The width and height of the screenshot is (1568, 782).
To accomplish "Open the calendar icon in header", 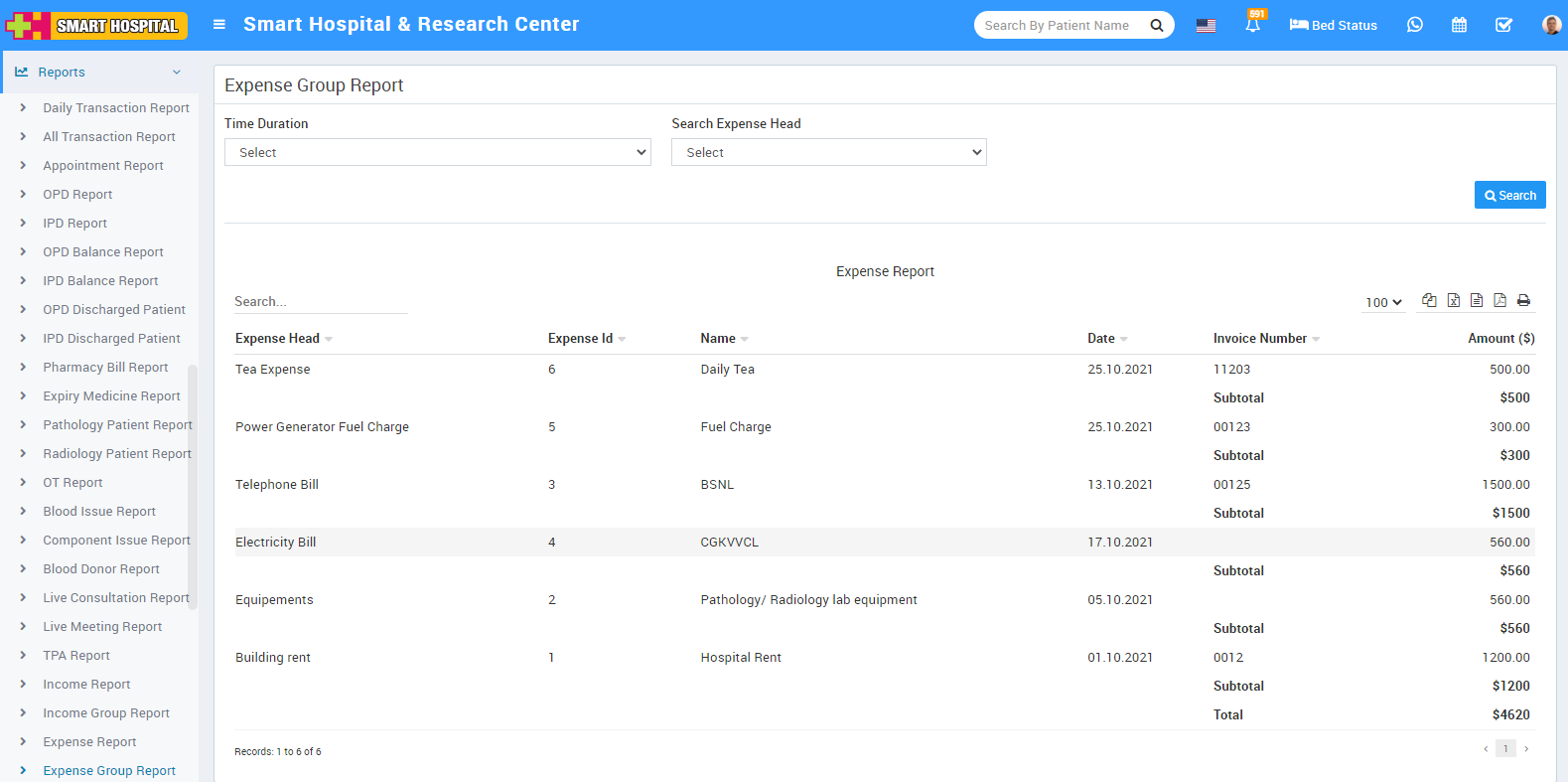I will [x=1459, y=25].
